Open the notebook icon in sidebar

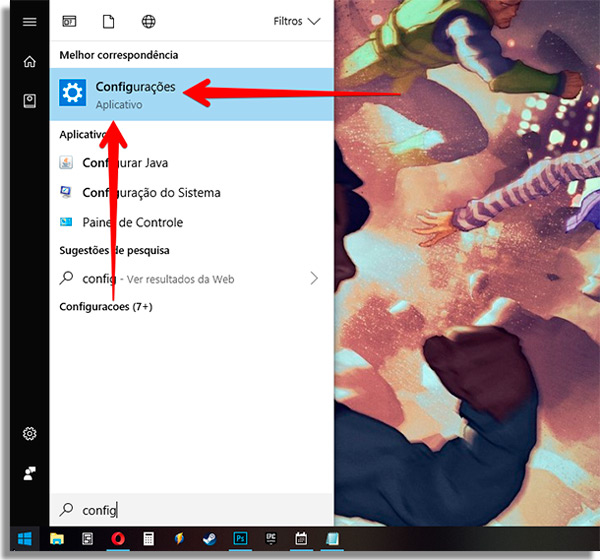tap(29, 101)
